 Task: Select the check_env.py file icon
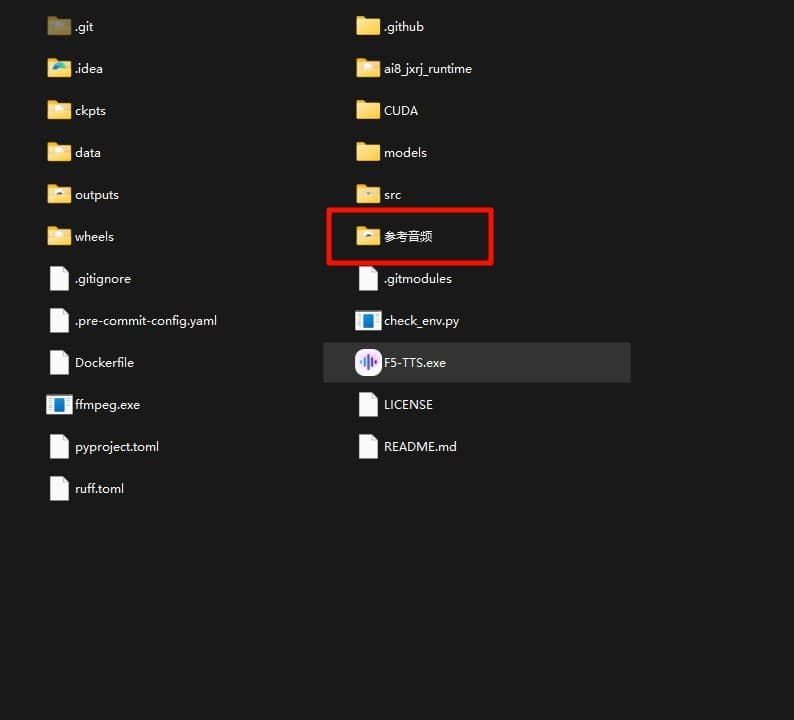[x=368, y=321]
